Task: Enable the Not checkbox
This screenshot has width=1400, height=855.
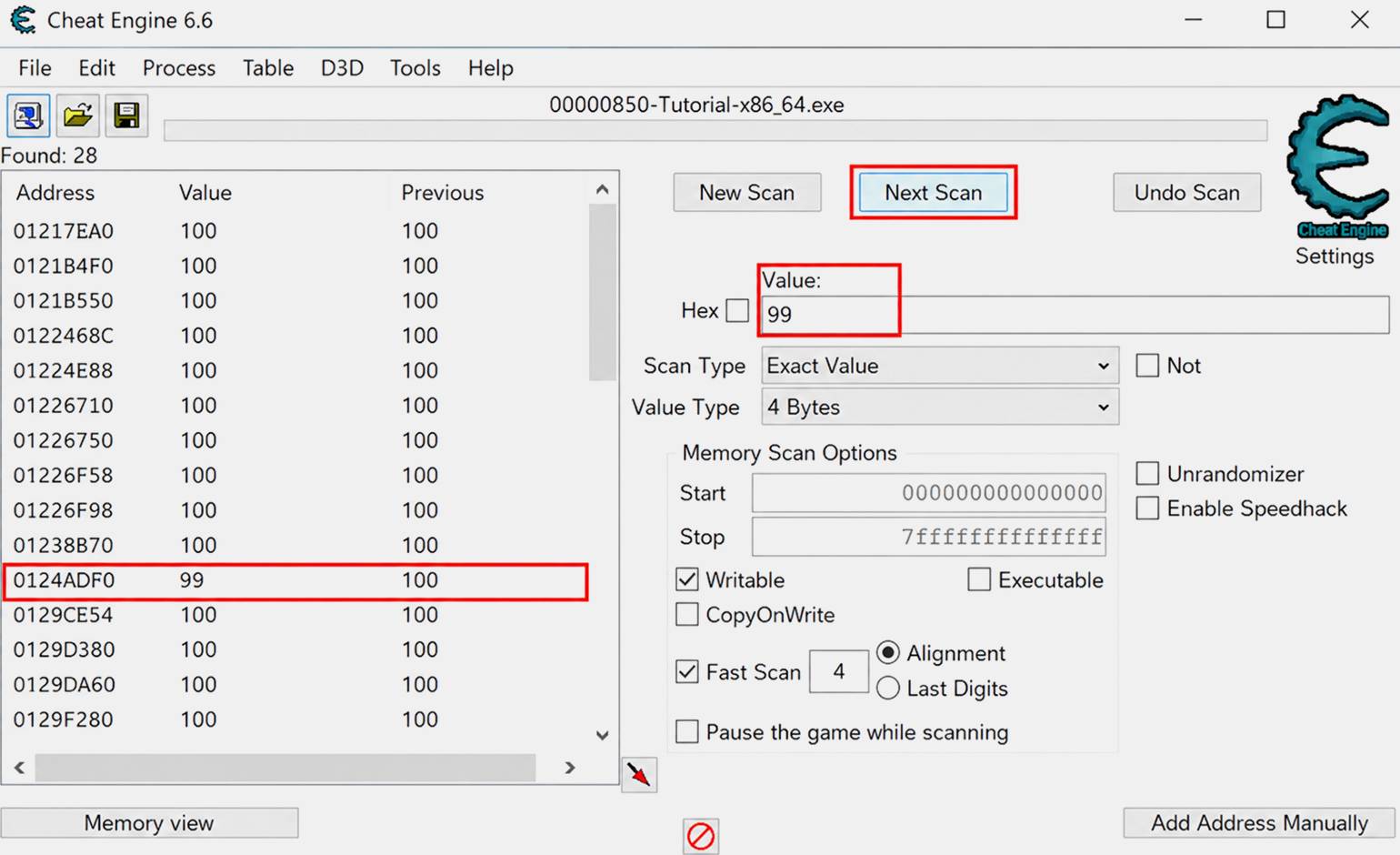Action: (x=1147, y=366)
